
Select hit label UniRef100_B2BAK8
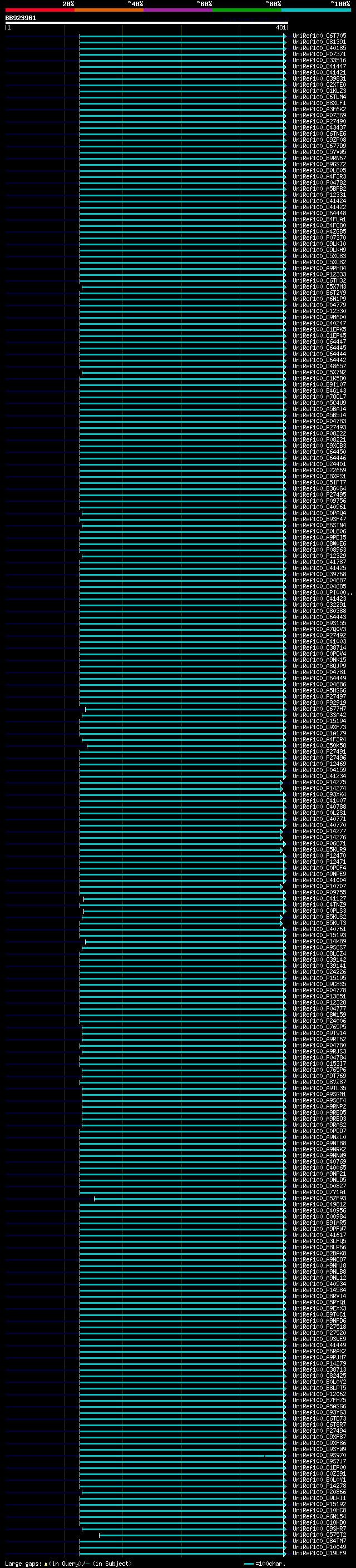[x=319, y=1254]
